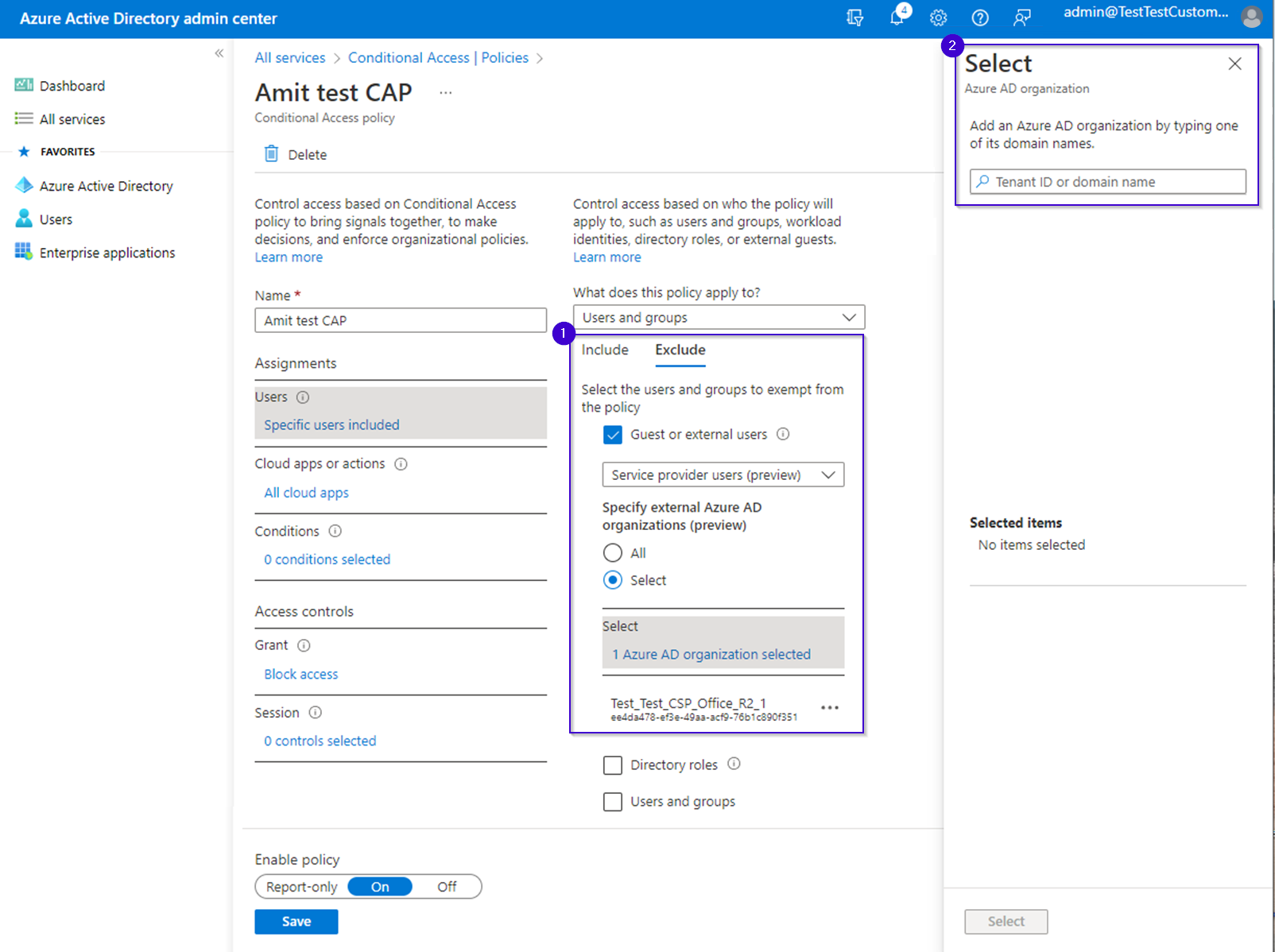Open Service provider users (preview) dropdown
The width and height of the screenshot is (1275, 952).
tap(723, 474)
